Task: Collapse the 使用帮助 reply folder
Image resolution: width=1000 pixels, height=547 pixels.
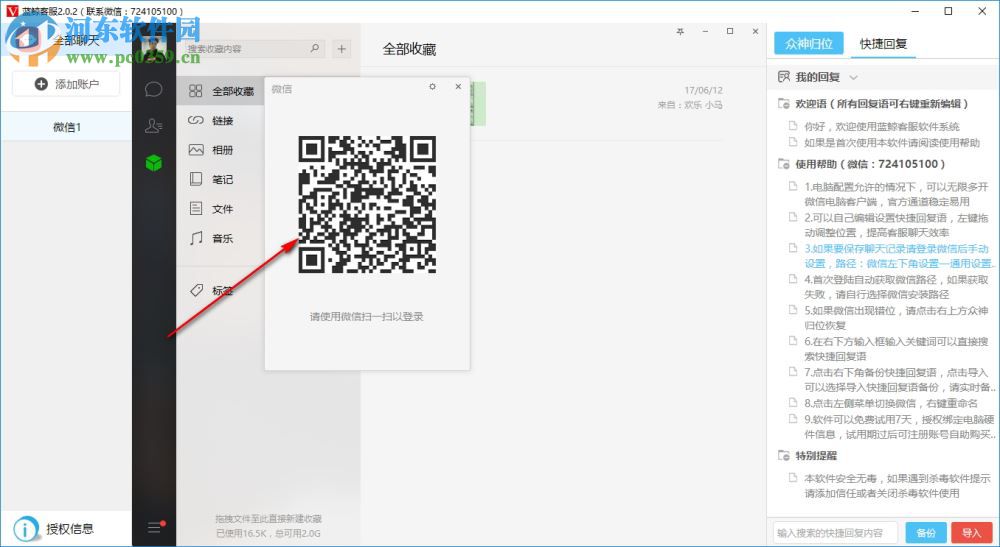Action: pos(784,164)
